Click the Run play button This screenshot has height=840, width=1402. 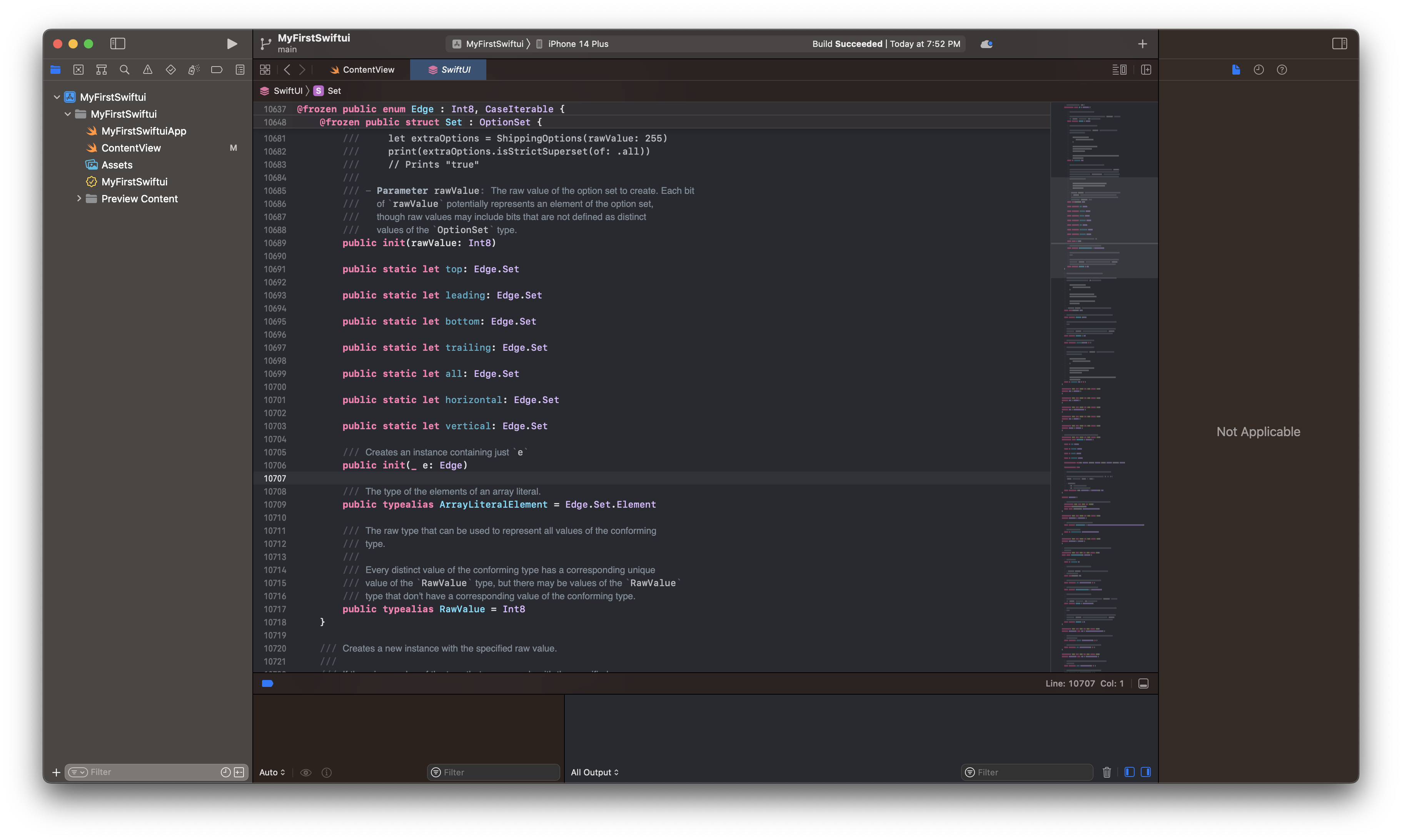point(232,43)
